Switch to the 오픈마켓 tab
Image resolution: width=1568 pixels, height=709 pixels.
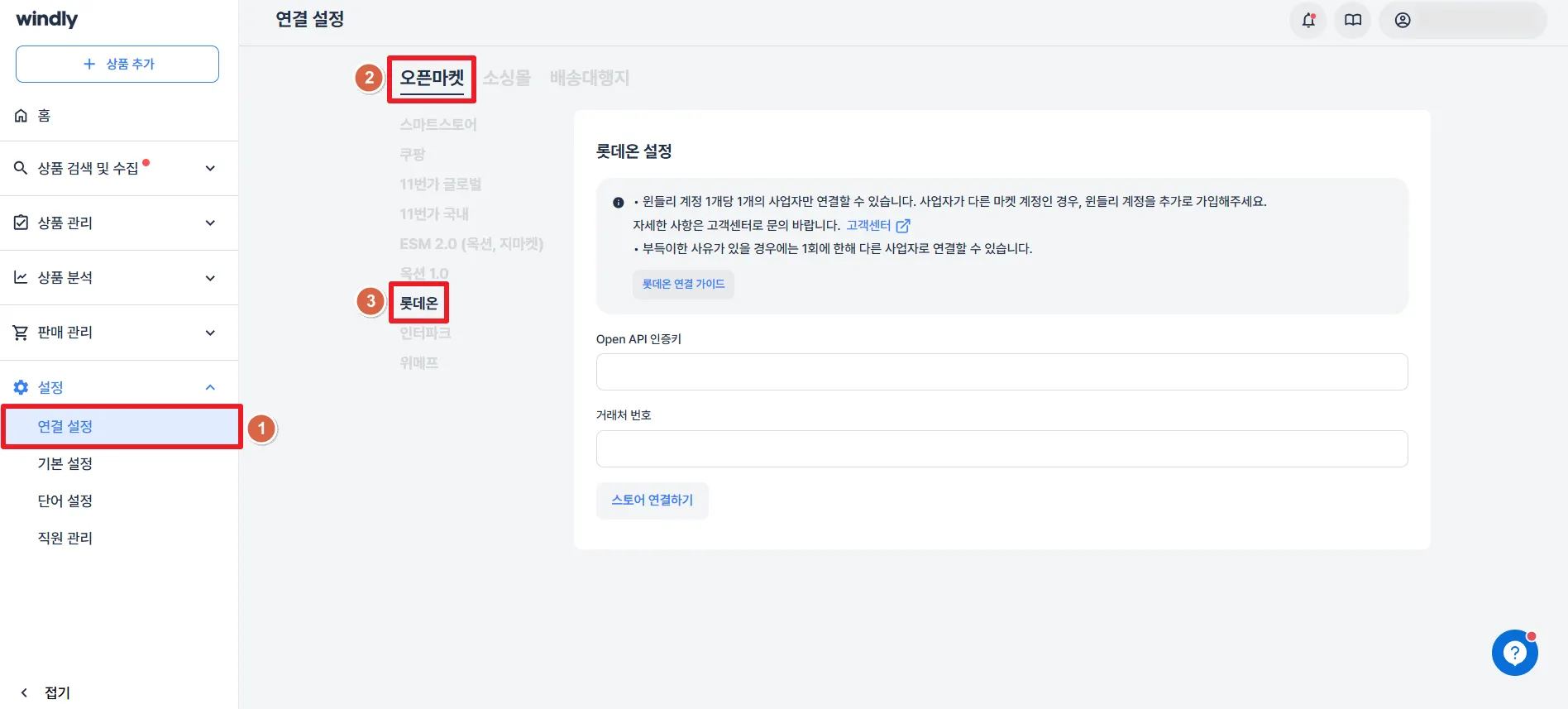click(x=432, y=79)
